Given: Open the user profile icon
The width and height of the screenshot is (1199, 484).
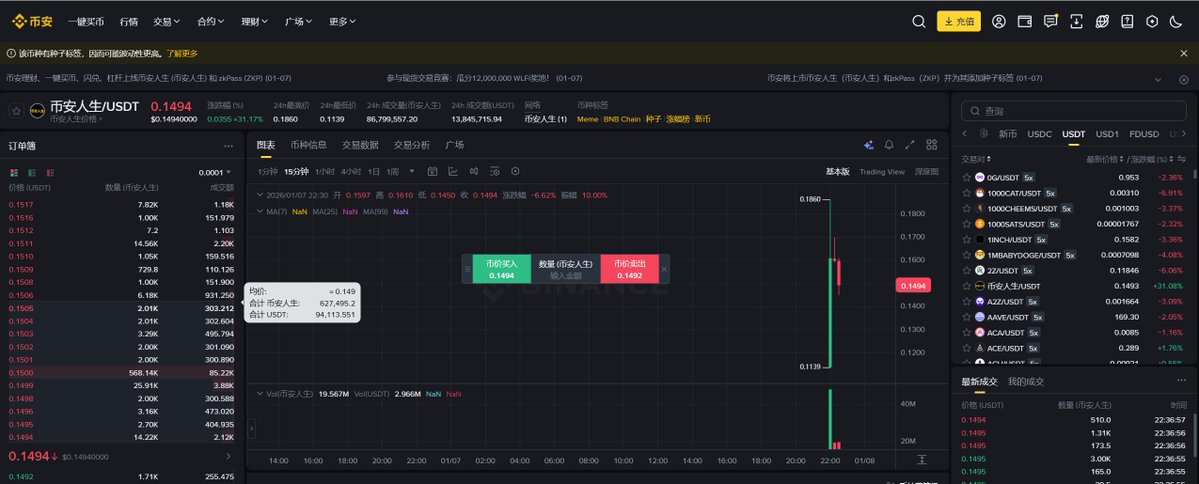Looking at the screenshot, I should click(999, 21).
